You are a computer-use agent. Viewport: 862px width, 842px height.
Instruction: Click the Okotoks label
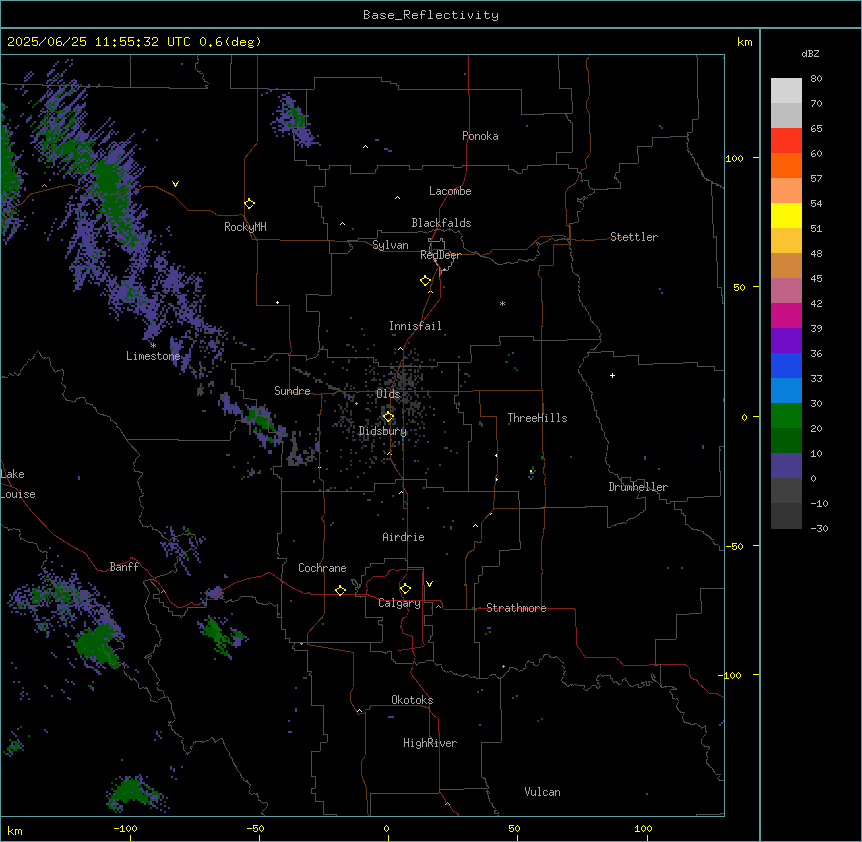click(412, 700)
